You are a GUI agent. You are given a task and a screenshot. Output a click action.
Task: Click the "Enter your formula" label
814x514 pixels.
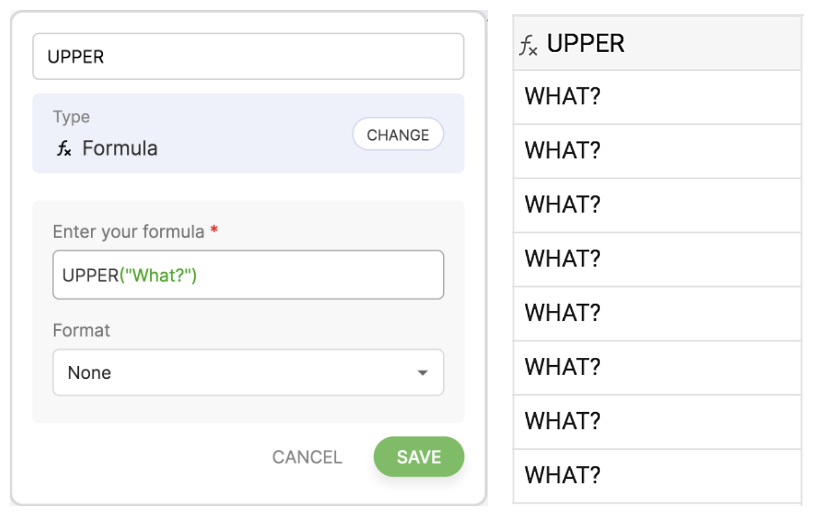128,231
